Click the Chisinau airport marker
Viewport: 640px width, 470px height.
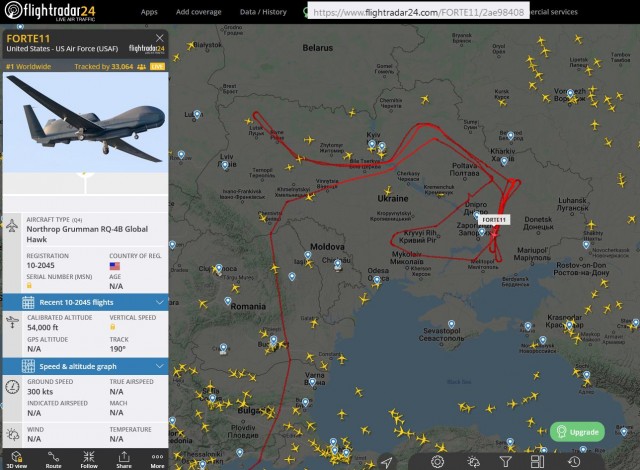pyautogui.click(x=337, y=264)
